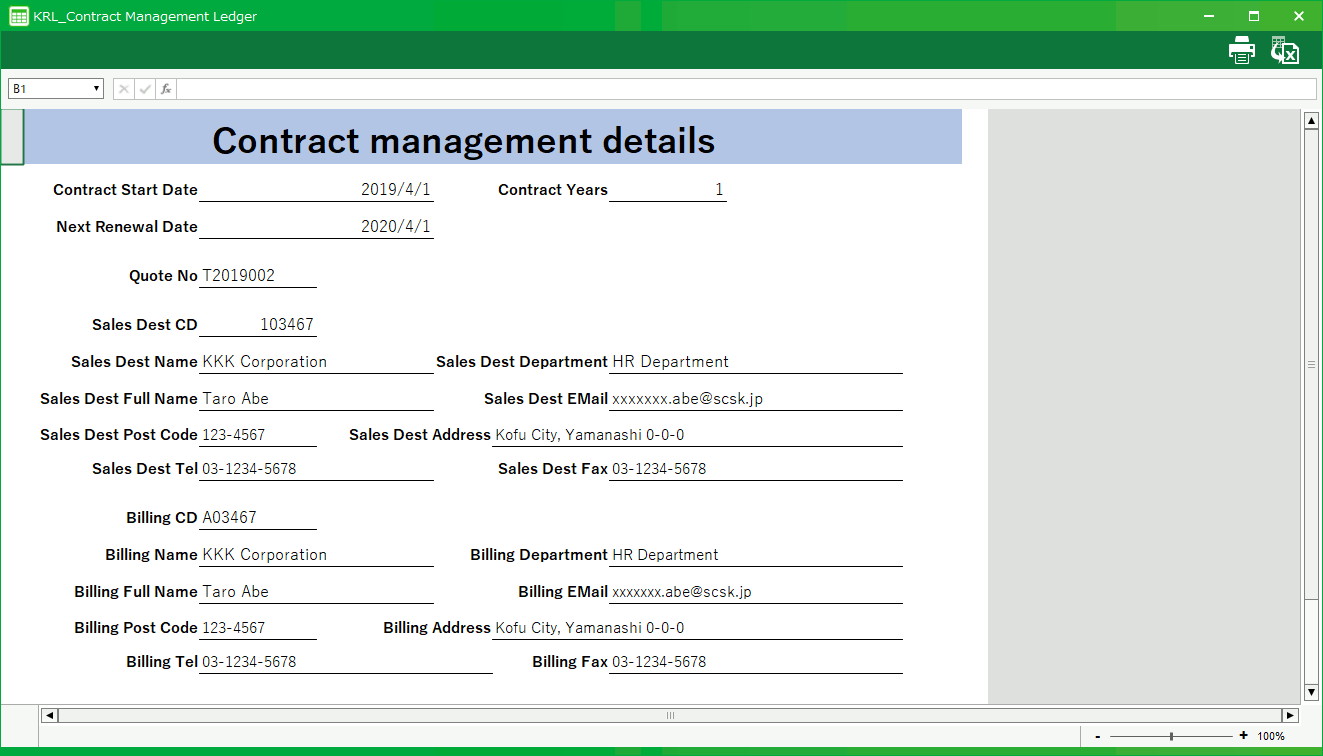Image resolution: width=1323 pixels, height=756 pixels.
Task: Select the Billing CD value A03467
Action: [257, 518]
